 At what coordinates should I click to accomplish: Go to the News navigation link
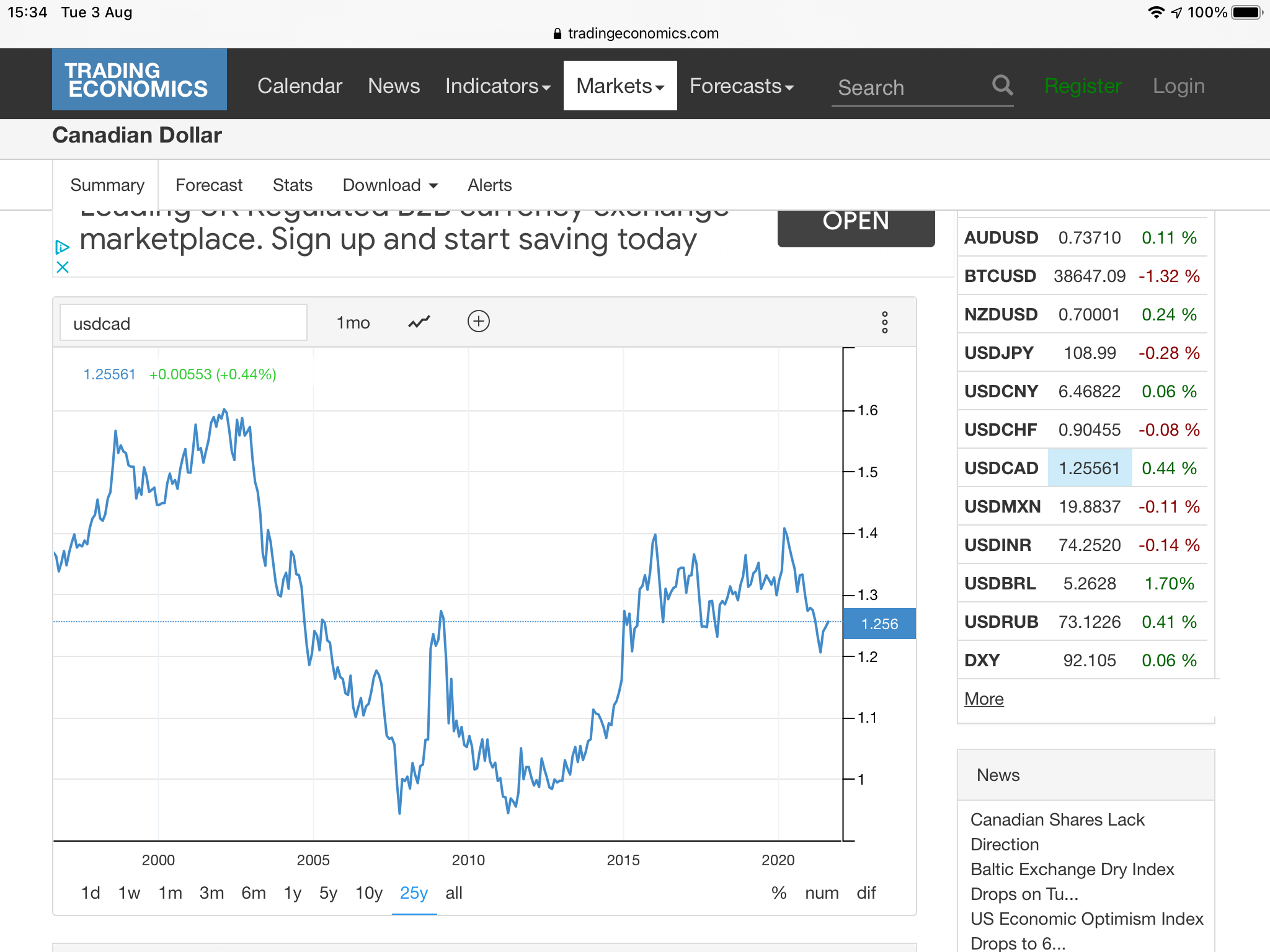point(394,86)
